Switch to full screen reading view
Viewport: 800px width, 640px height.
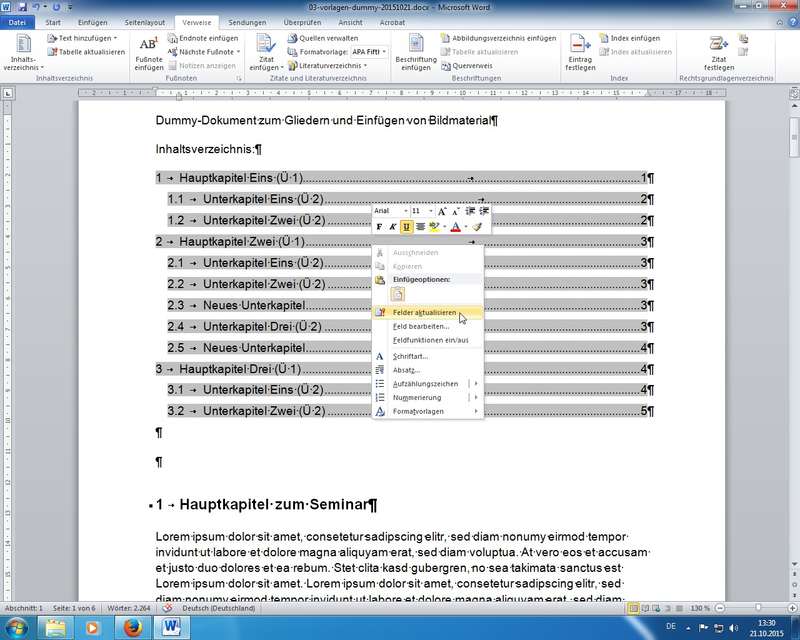pyautogui.click(x=645, y=608)
